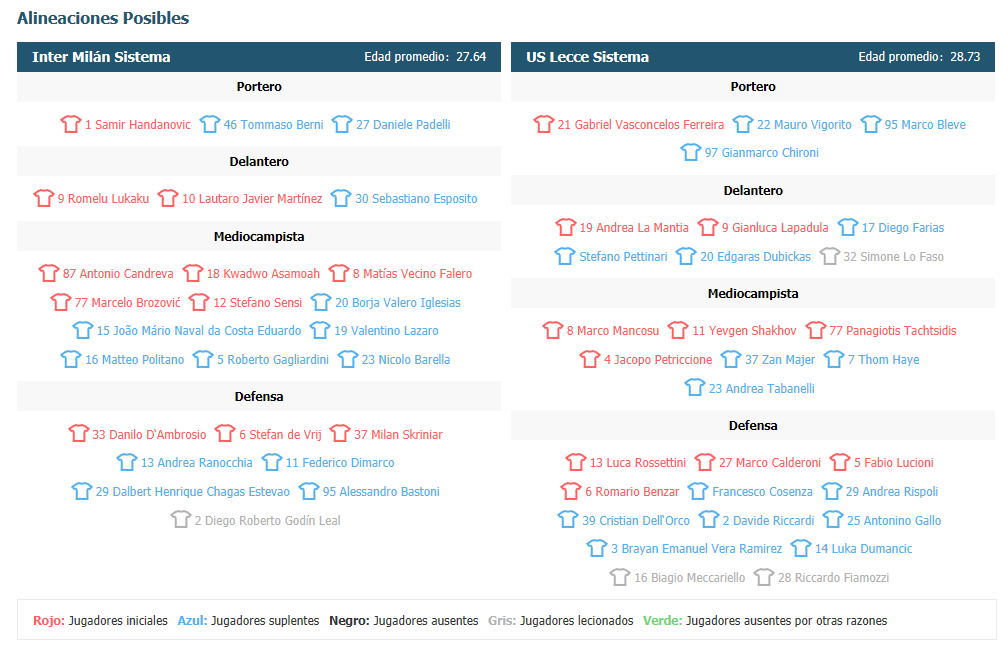Open player link 12 Stefano Sensi
The width and height of the screenshot is (1007, 652).
click(258, 303)
